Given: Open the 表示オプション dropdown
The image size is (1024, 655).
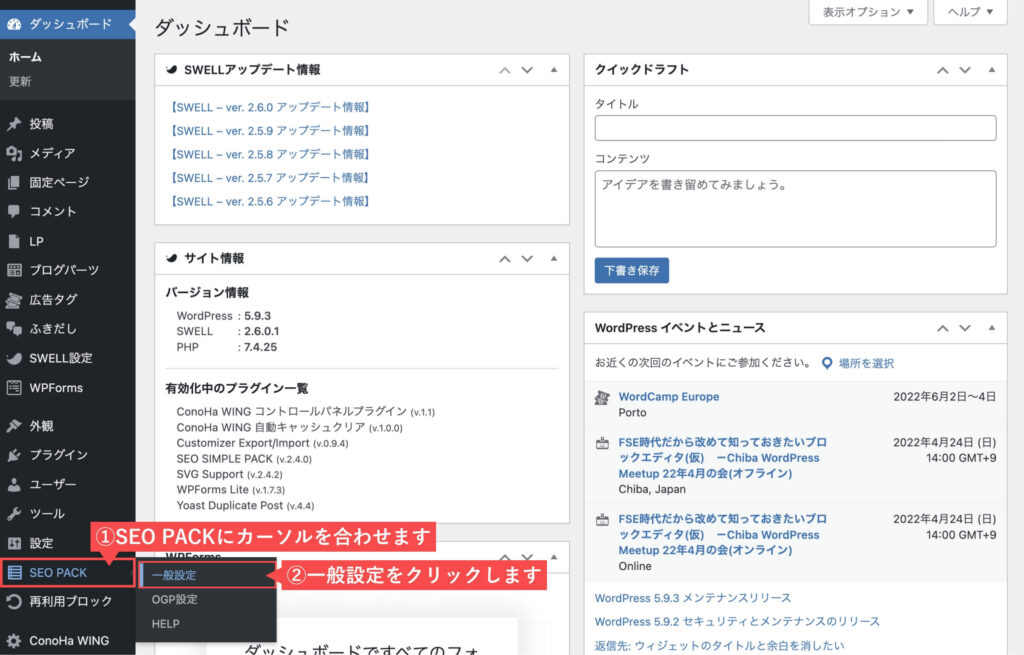Looking at the screenshot, I should (x=868, y=12).
